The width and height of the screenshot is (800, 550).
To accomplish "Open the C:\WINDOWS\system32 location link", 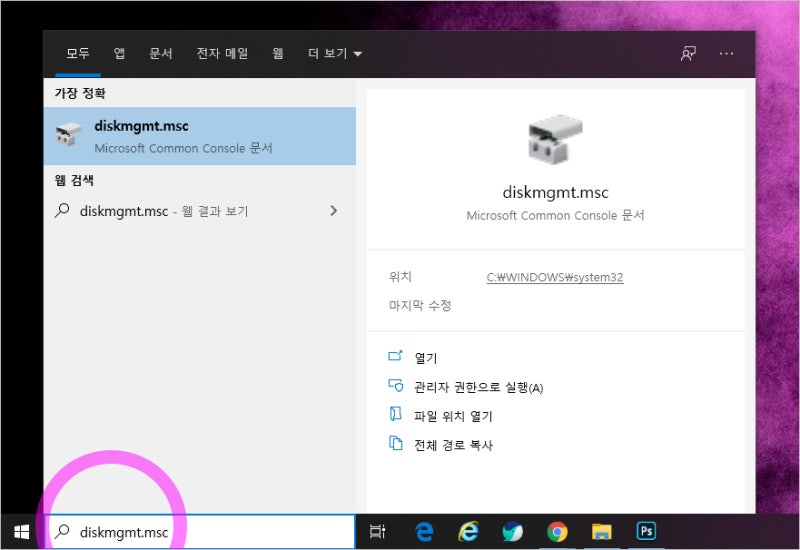I will point(555,277).
